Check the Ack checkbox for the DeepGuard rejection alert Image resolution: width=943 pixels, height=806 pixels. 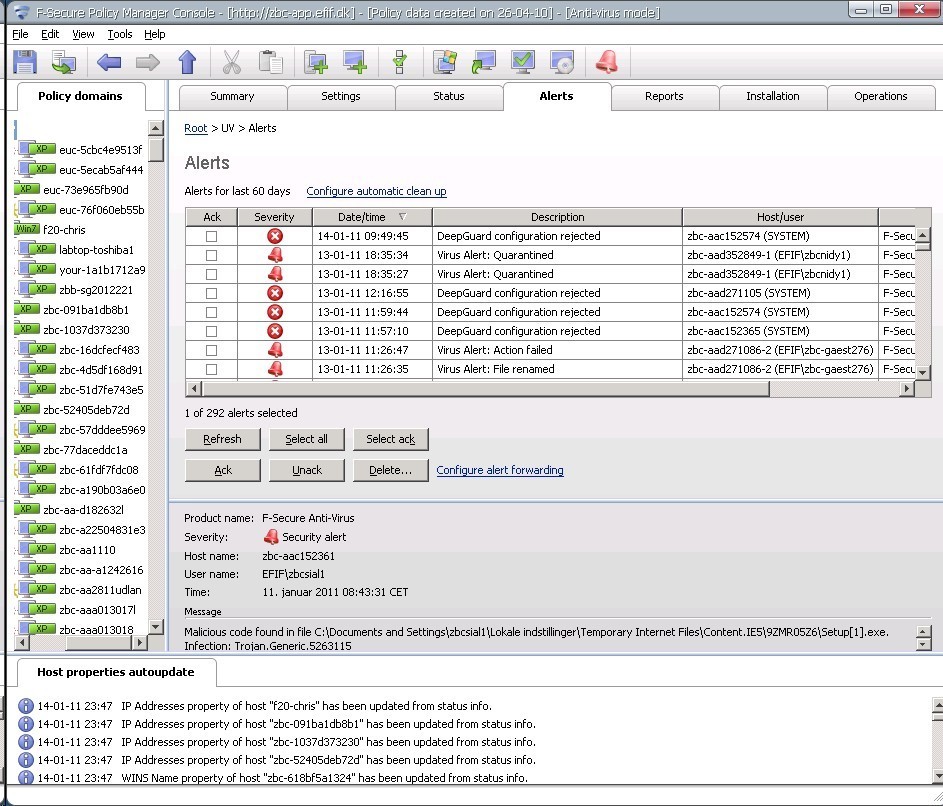[x=213, y=235]
